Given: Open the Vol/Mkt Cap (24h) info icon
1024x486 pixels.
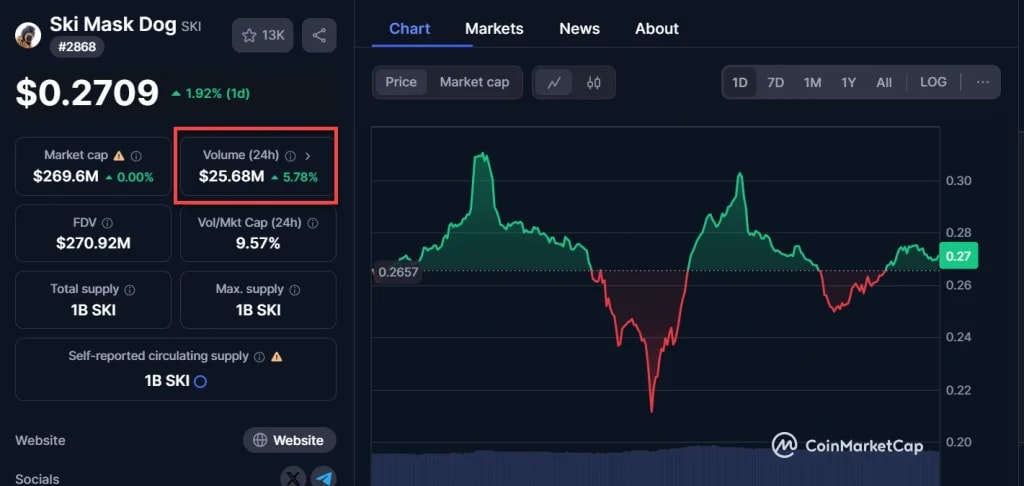Looking at the screenshot, I should 313,223.
